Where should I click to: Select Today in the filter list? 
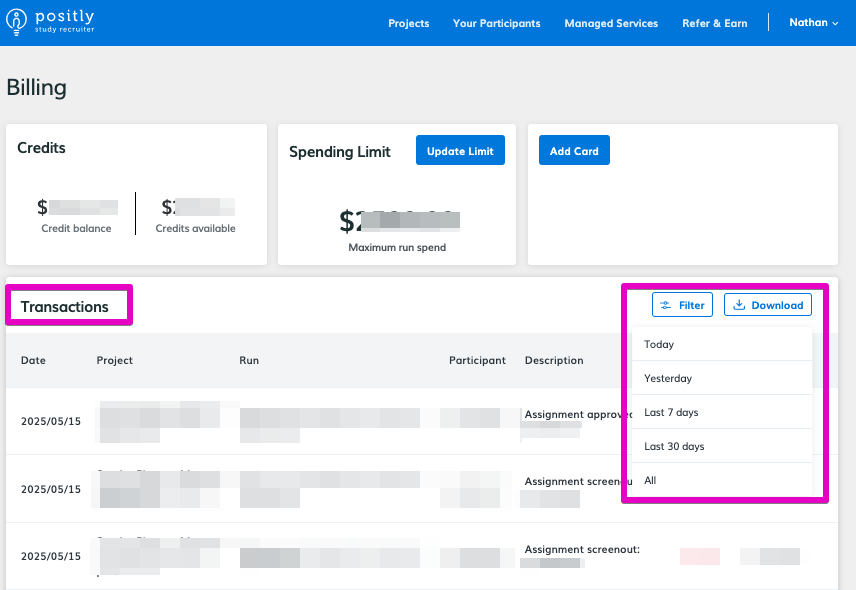click(x=659, y=344)
